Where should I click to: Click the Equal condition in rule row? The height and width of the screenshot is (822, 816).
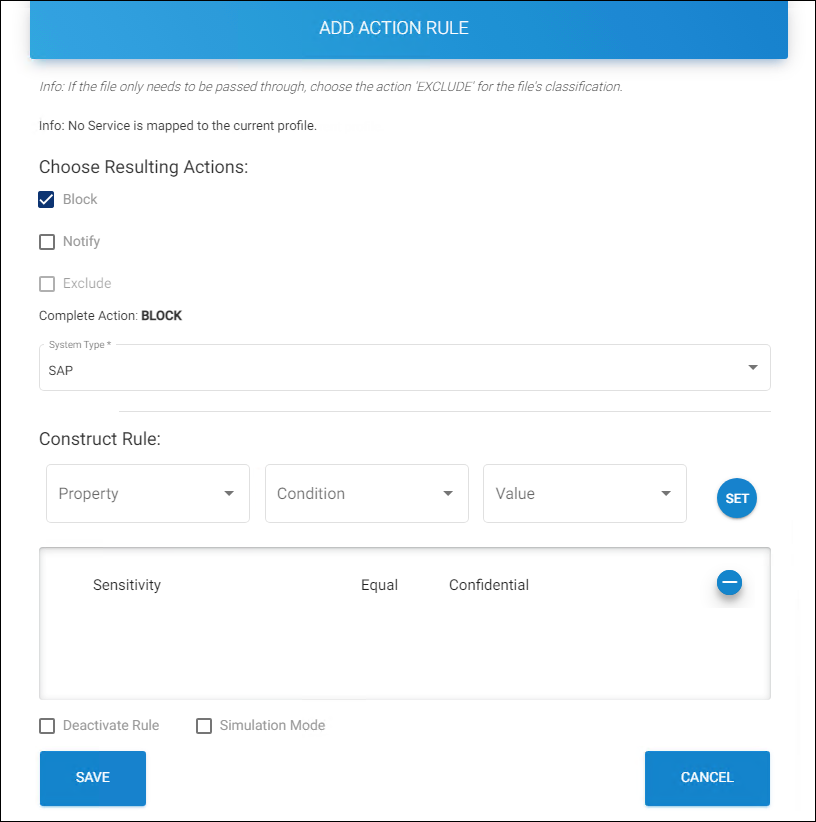click(x=379, y=585)
